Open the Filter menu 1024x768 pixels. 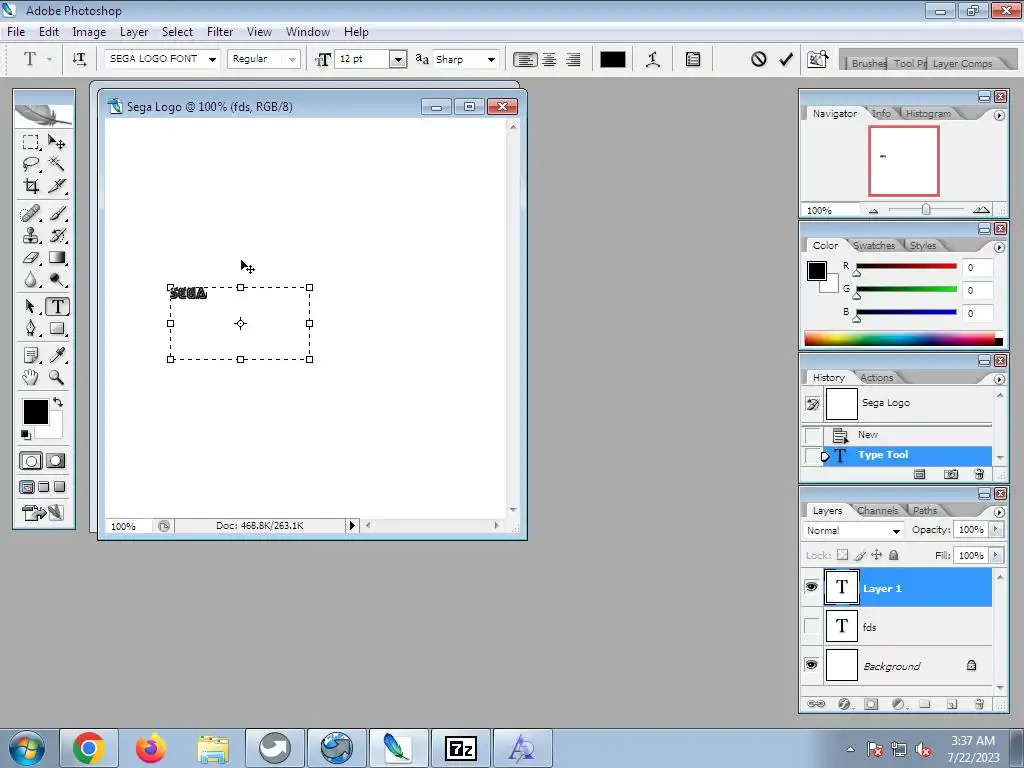tap(220, 31)
